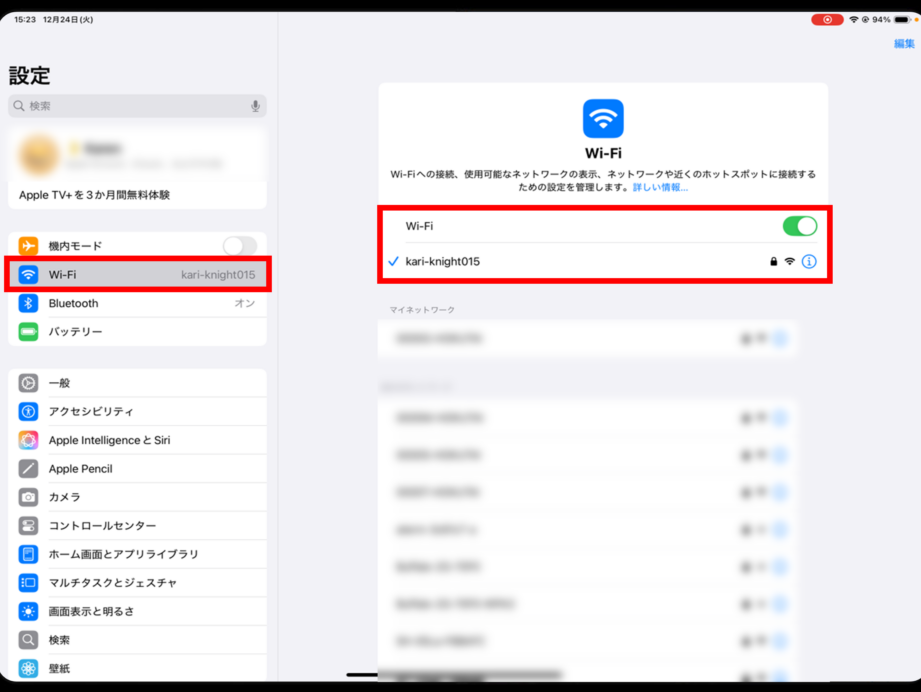This screenshot has height=692, width=921.
Task: Click the battery indicator in the status bar
Action: pyautogui.click(x=902, y=20)
